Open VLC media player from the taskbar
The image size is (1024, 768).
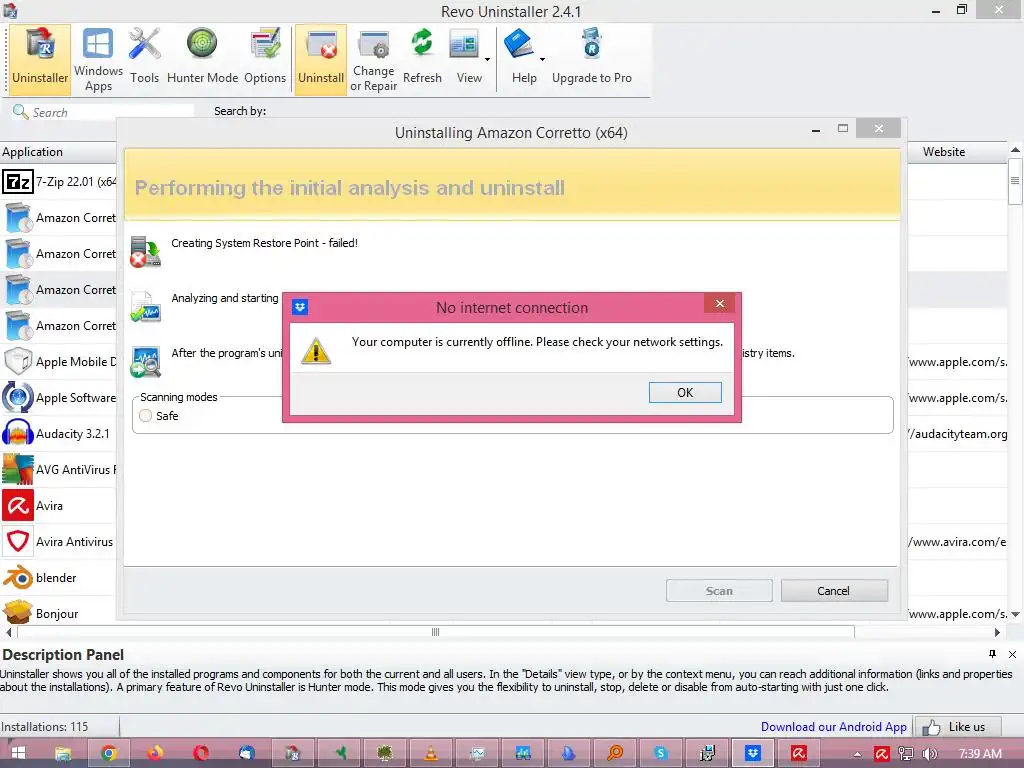pos(431,753)
